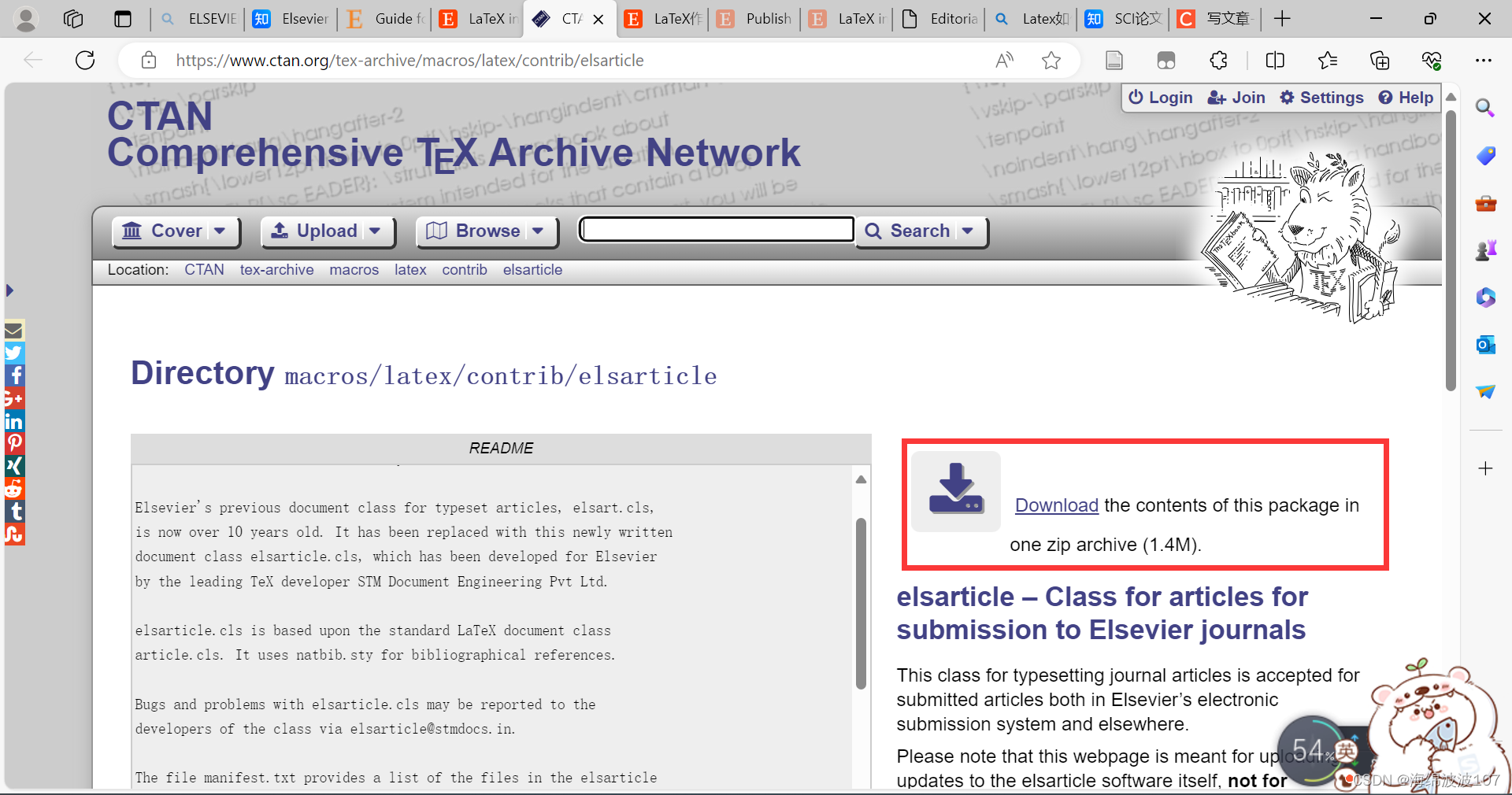Go to tex-archive breadcrumb link
The image size is (1512, 795).
tap(276, 270)
